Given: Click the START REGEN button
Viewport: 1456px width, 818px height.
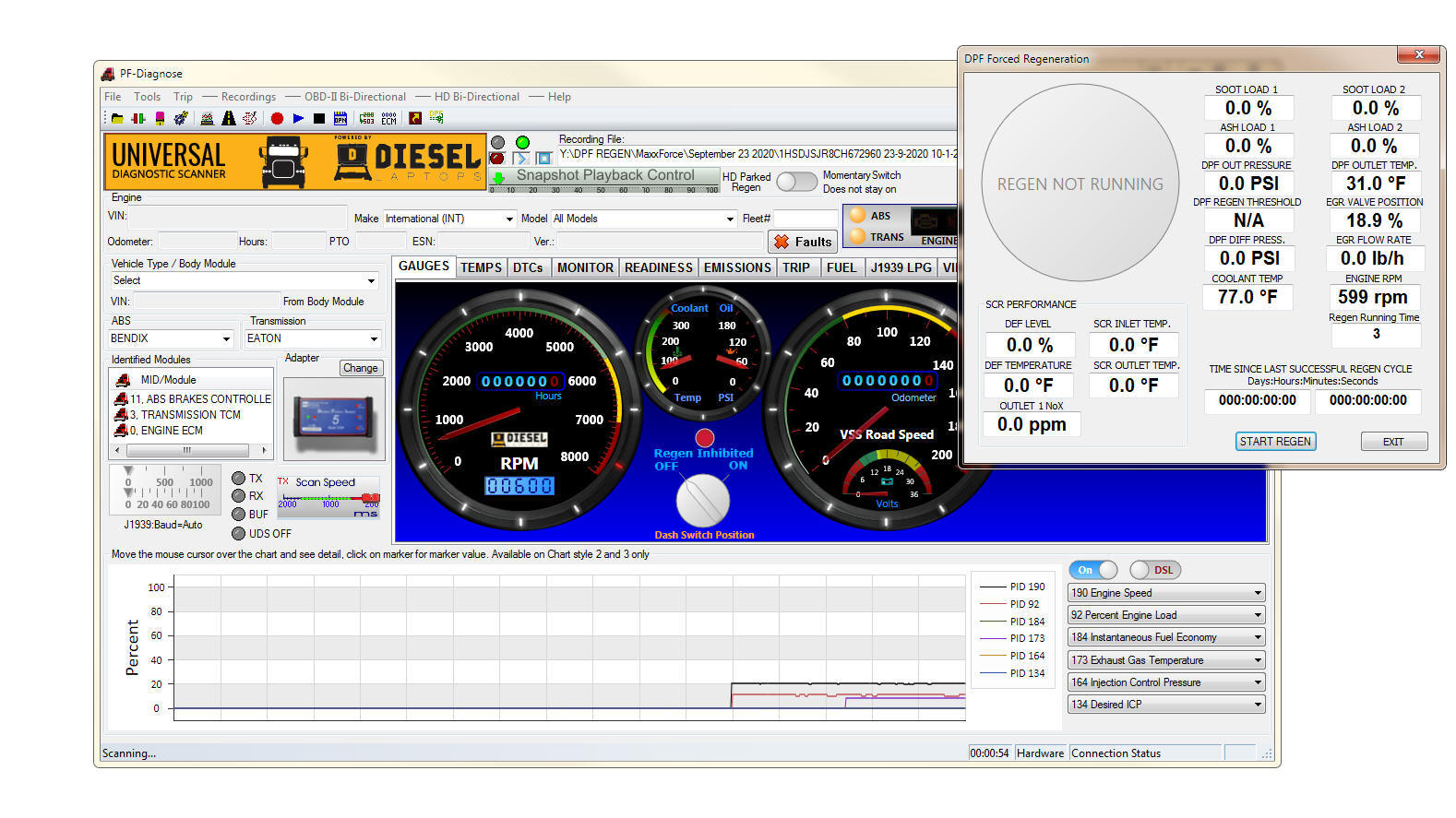Looking at the screenshot, I should [1275, 442].
